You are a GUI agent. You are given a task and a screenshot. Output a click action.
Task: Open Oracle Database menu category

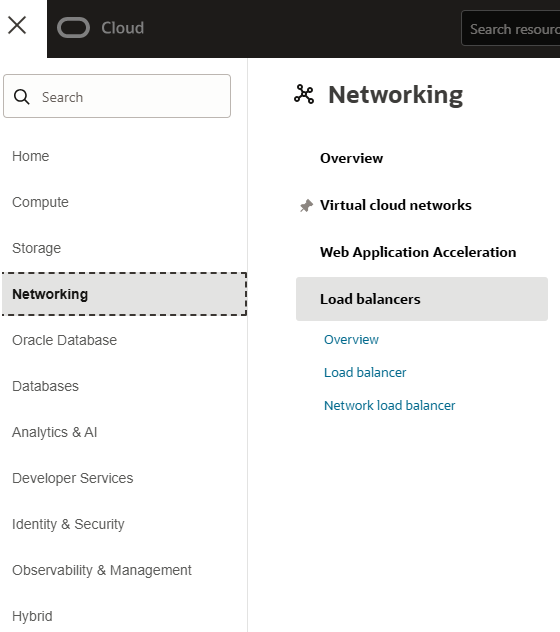(x=65, y=340)
